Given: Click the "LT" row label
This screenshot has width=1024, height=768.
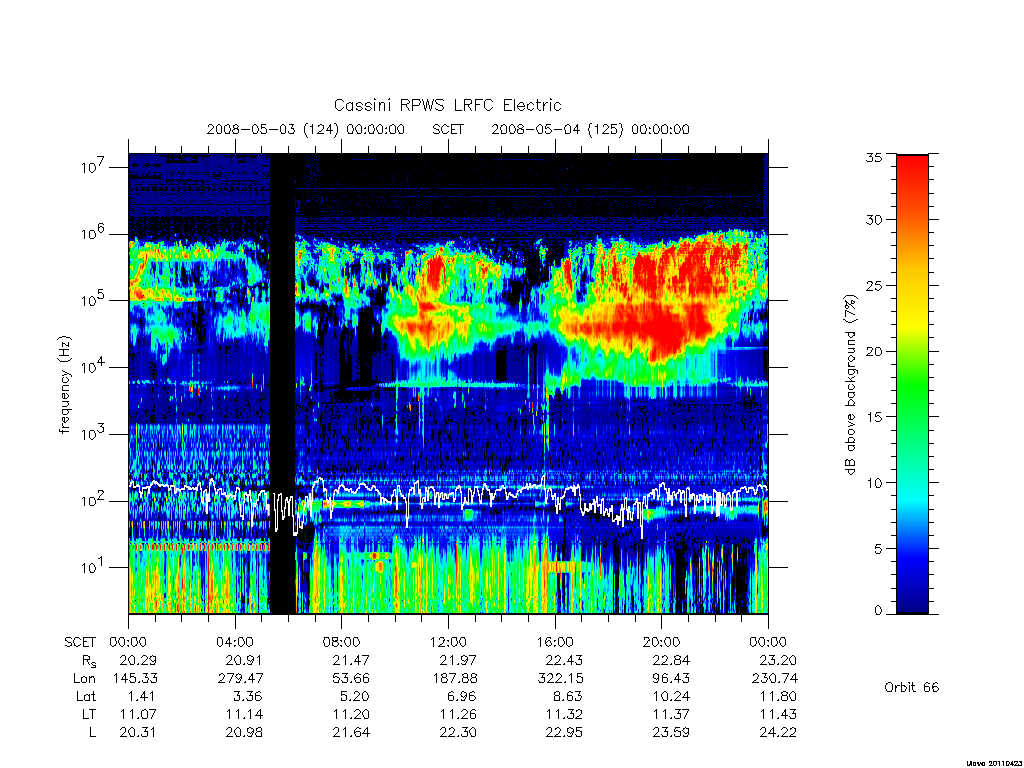Looking at the screenshot, I should (x=89, y=714).
